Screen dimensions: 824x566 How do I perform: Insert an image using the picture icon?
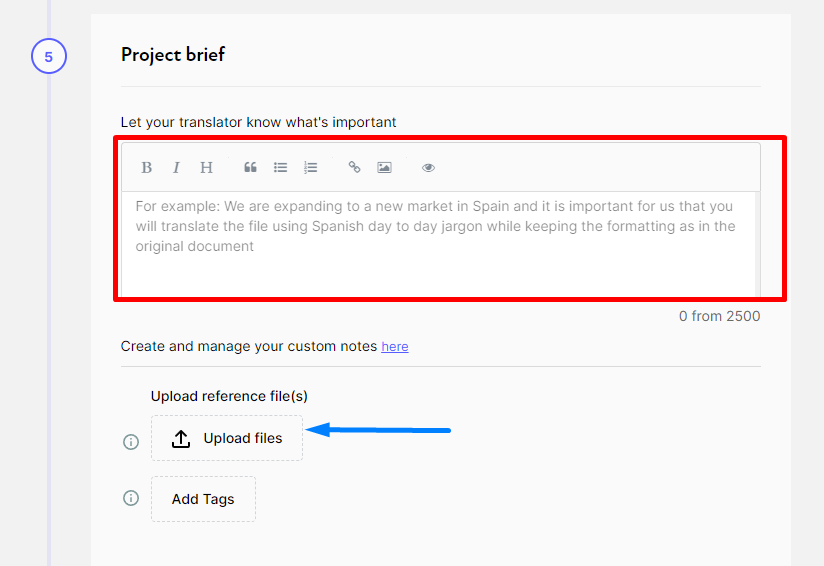pyautogui.click(x=384, y=168)
